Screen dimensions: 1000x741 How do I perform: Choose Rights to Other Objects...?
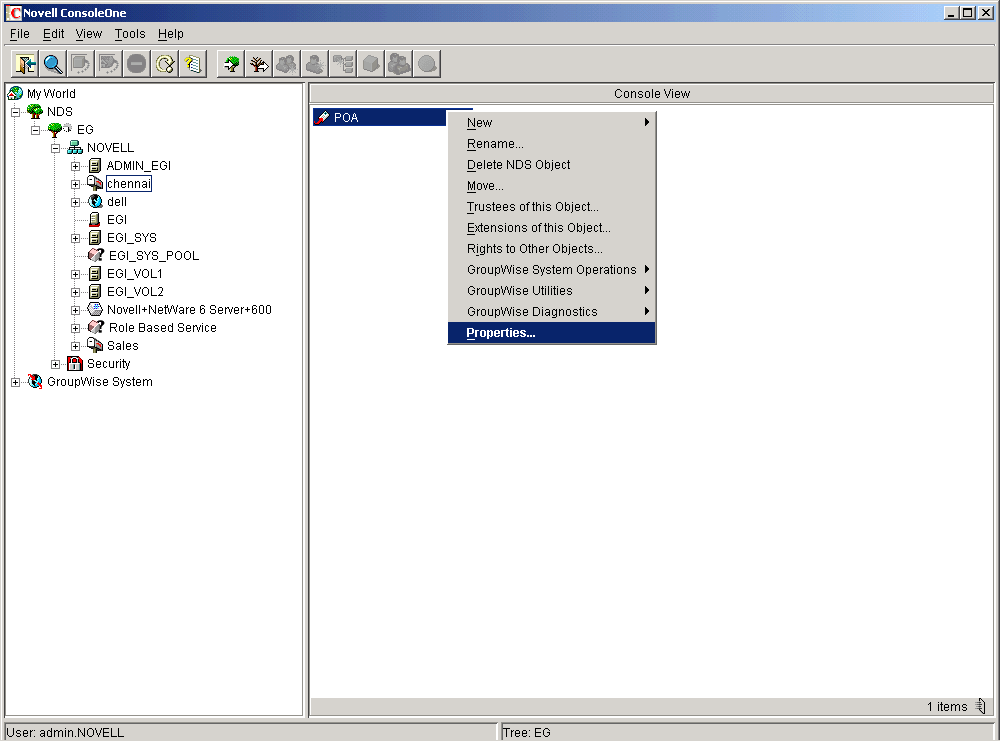coord(552,249)
